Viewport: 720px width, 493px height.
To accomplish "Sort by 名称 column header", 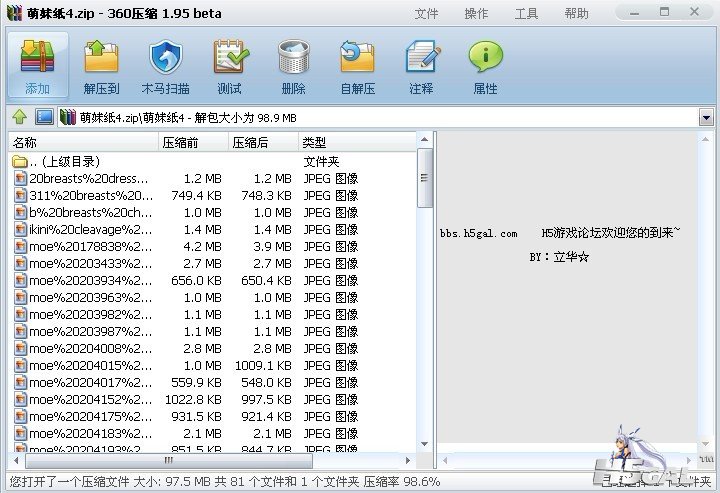I will click(84, 142).
